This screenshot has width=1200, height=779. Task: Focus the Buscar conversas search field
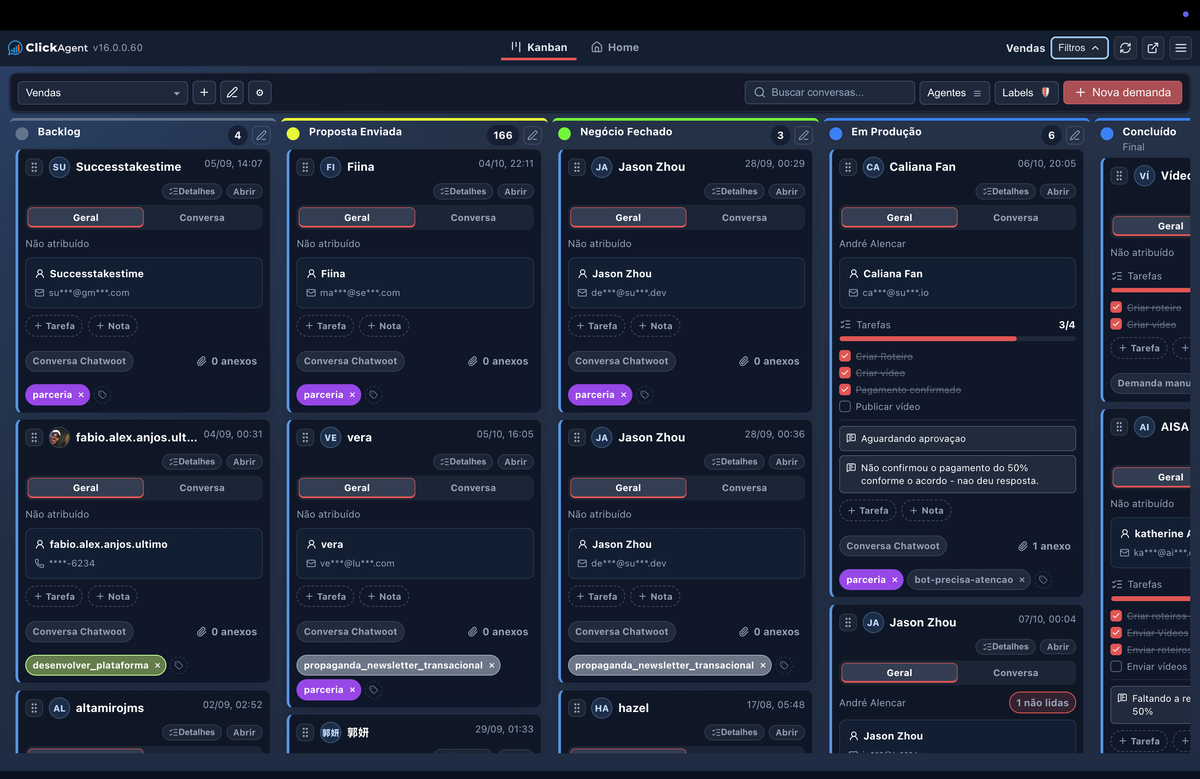click(x=830, y=93)
